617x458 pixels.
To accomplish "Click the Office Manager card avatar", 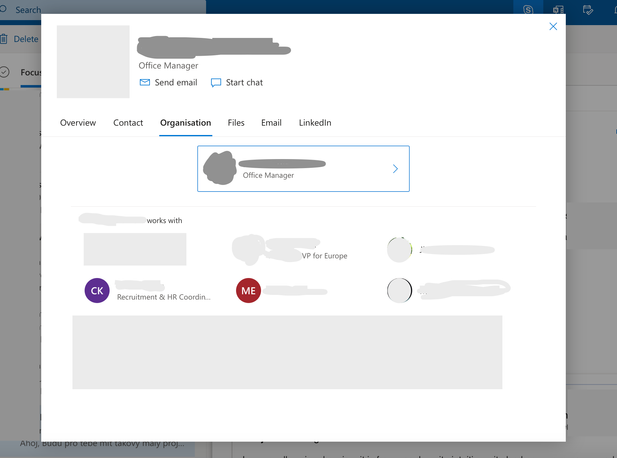I will [x=220, y=168].
